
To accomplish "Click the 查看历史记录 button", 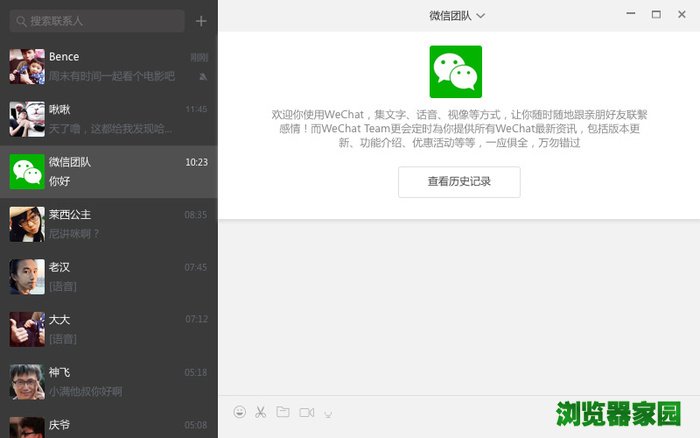I will click(x=459, y=182).
